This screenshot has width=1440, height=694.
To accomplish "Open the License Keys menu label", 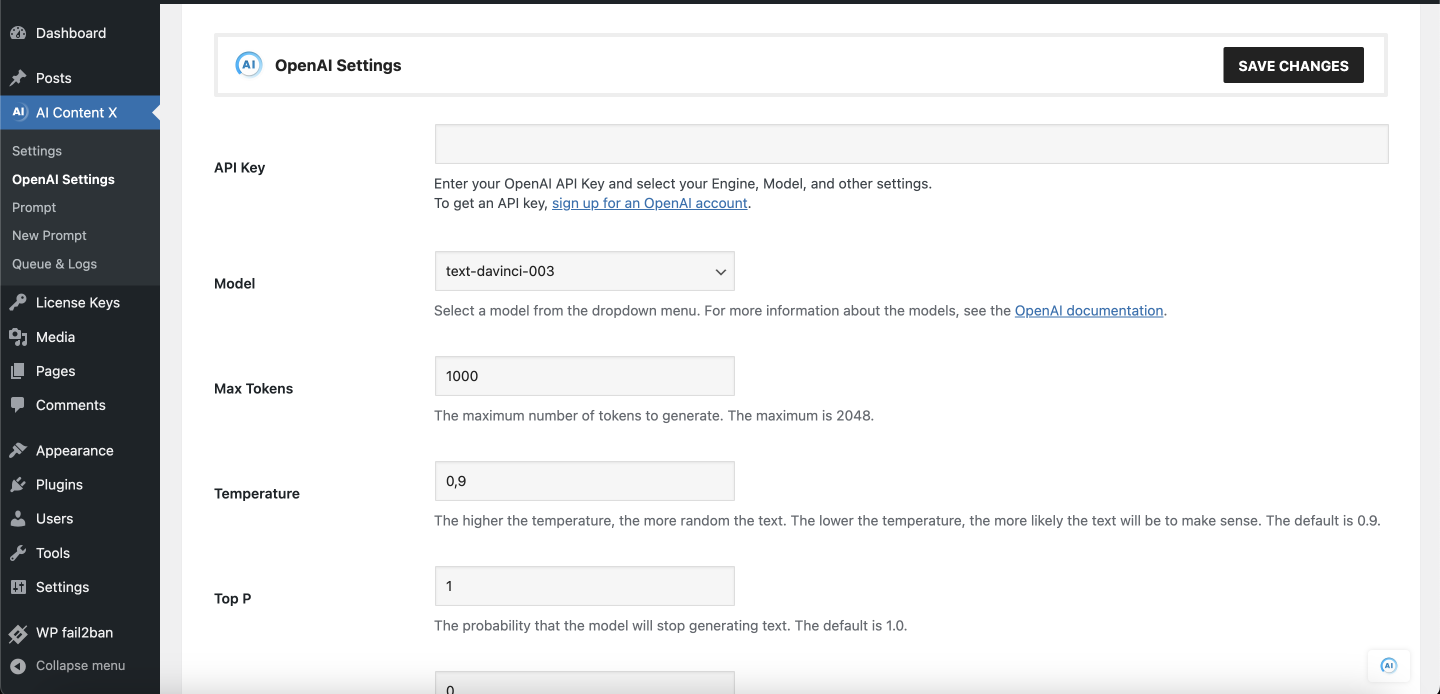I will [78, 303].
